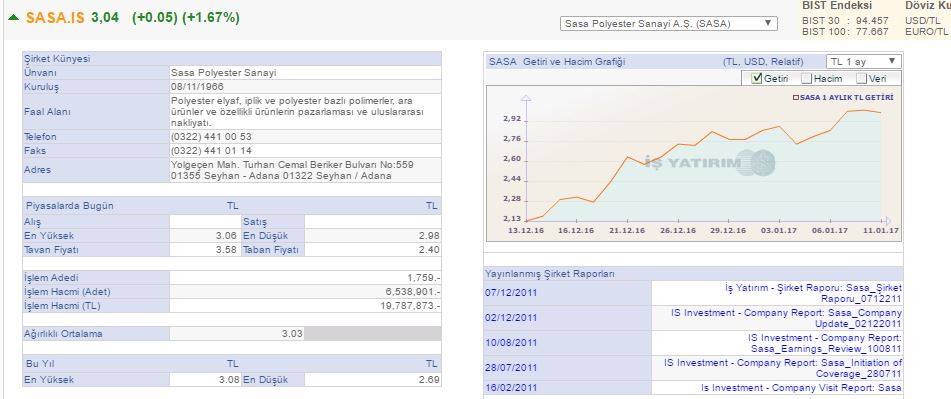The image size is (951, 399).
Task: Open Sasa_Initiation of Coverage_280711 report link
Action: pos(783,368)
